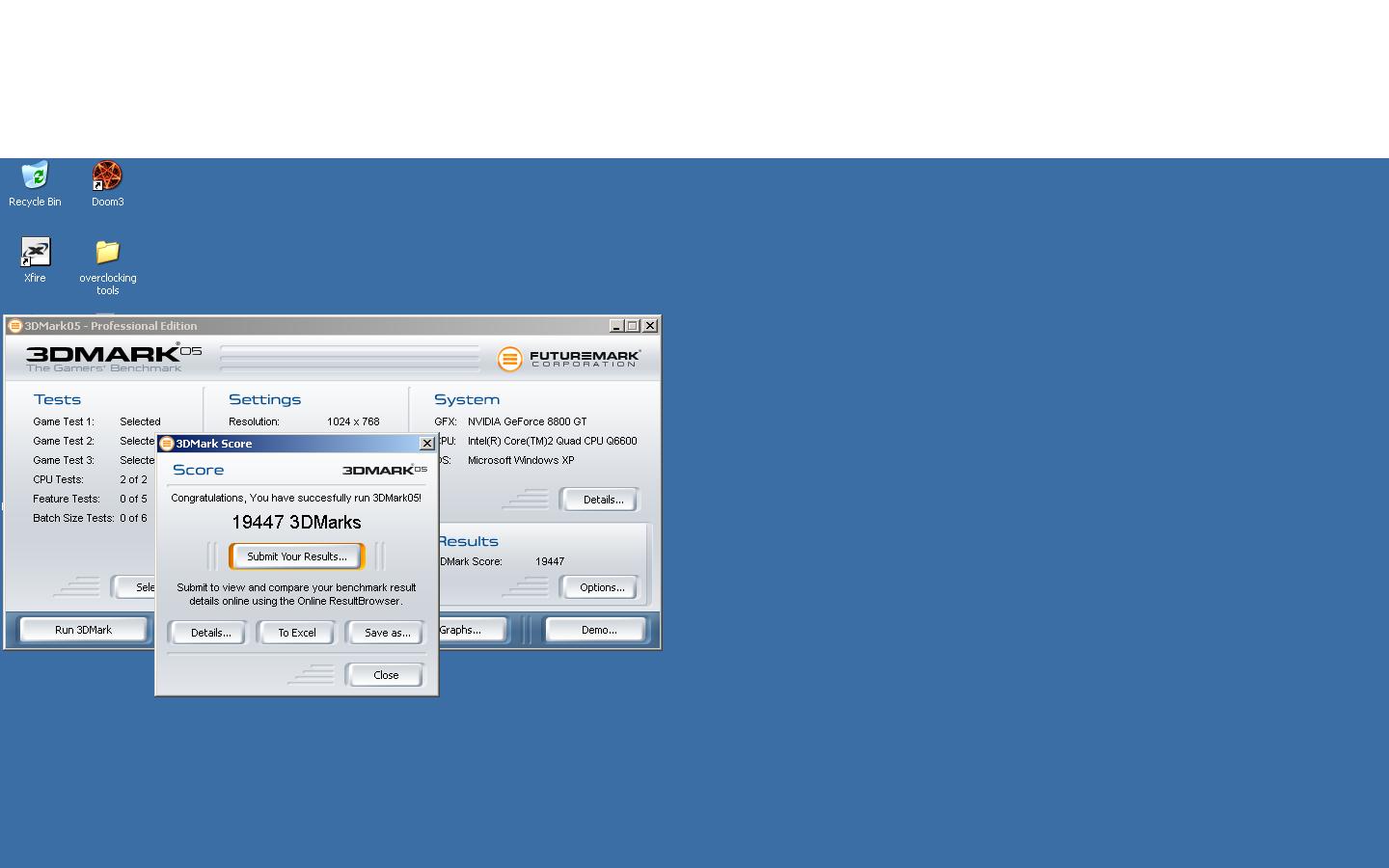The image size is (1389, 868).
Task: Click the Graphs... button
Action: click(473, 630)
